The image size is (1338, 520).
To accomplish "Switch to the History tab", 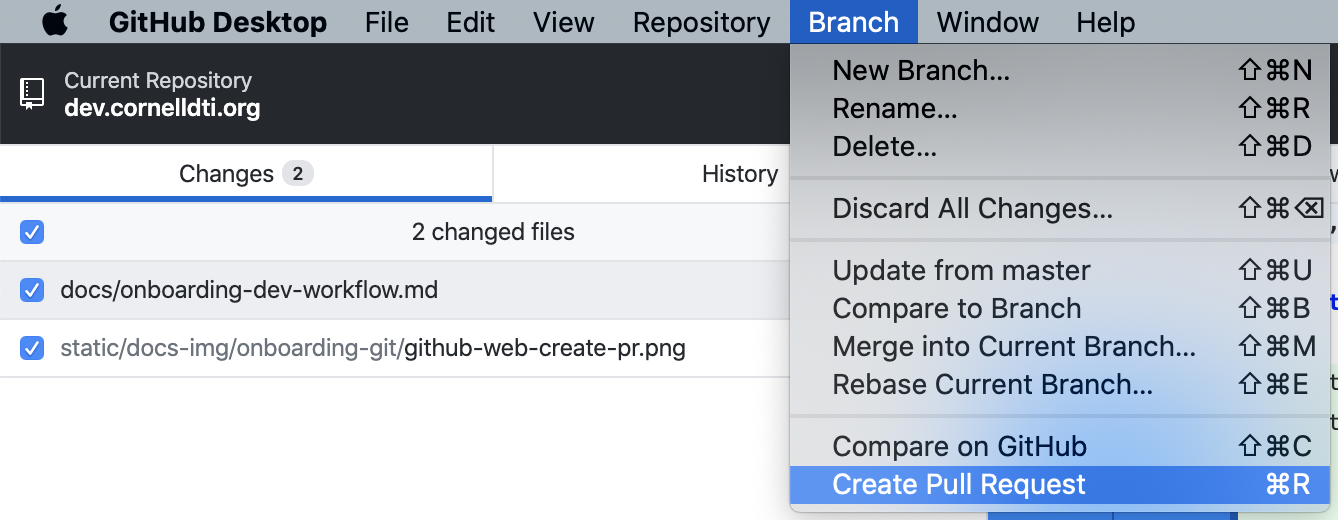I will (x=740, y=174).
